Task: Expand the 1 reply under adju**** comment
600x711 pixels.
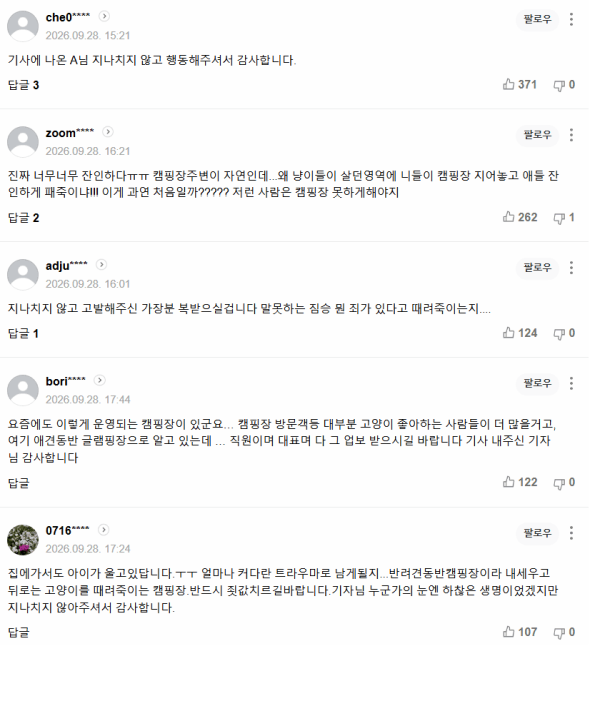Action: [23, 333]
